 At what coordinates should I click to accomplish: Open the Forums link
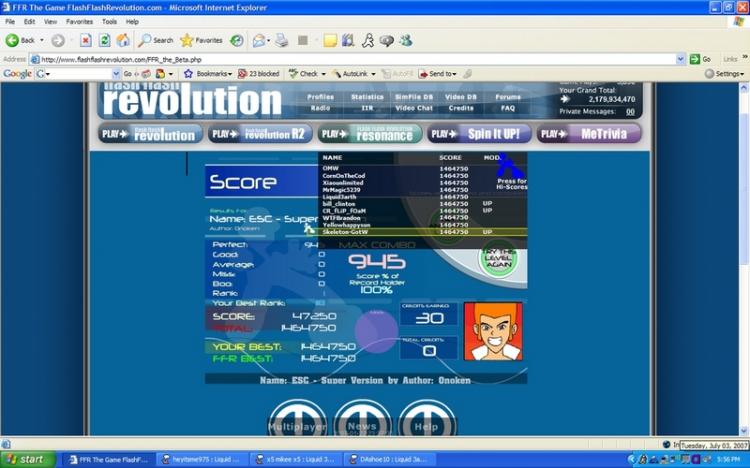(508, 97)
